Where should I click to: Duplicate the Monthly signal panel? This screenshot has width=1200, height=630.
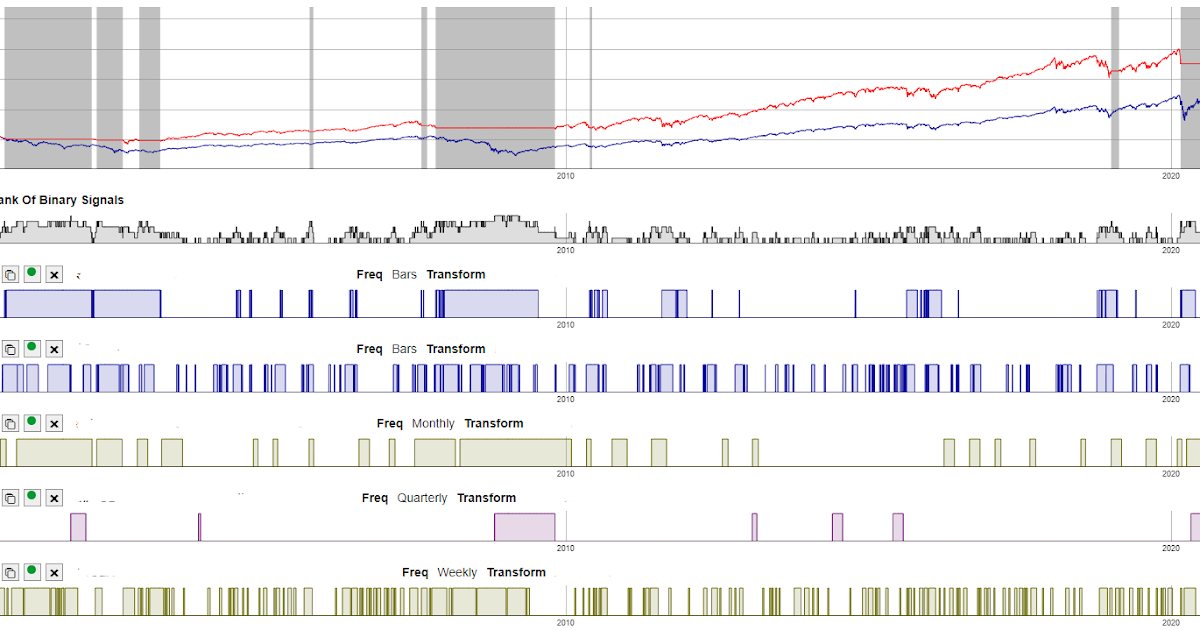pos(10,423)
